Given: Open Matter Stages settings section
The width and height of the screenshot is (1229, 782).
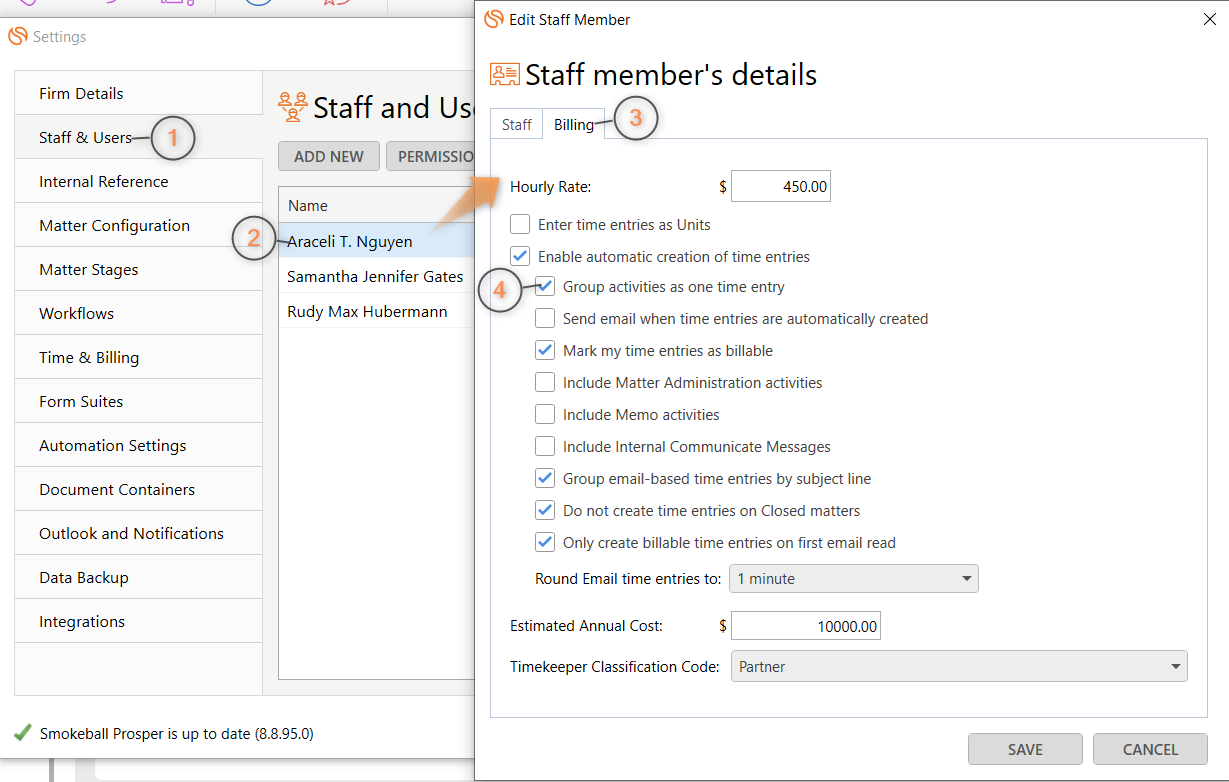Looking at the screenshot, I should (x=138, y=270).
